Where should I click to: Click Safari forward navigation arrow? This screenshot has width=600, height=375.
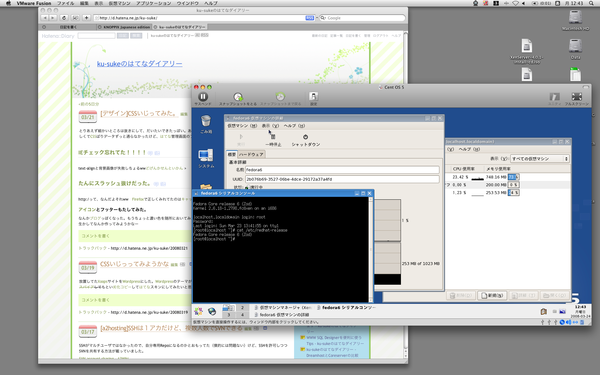pyautogui.click(x=53, y=18)
